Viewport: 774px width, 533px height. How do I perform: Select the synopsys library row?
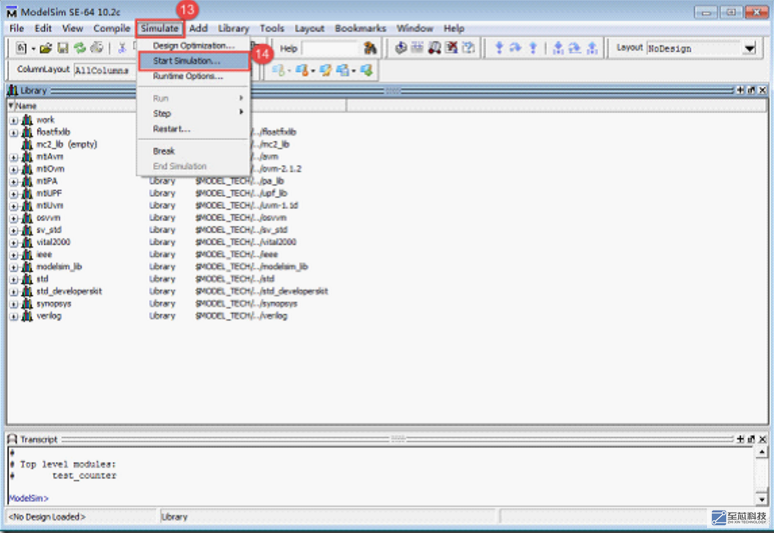[54, 304]
